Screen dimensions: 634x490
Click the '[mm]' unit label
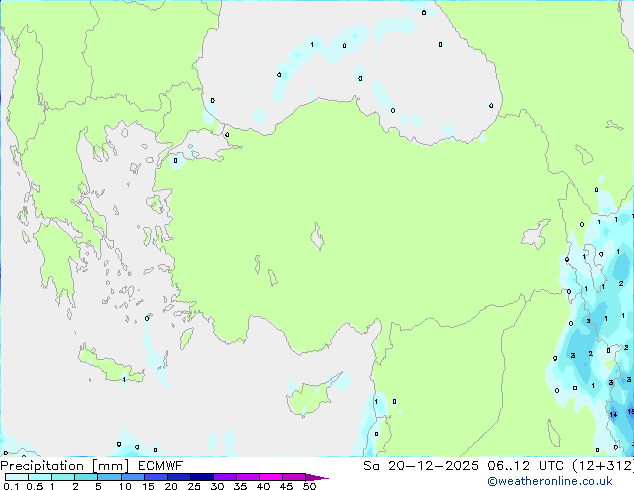pyautogui.click(x=111, y=466)
